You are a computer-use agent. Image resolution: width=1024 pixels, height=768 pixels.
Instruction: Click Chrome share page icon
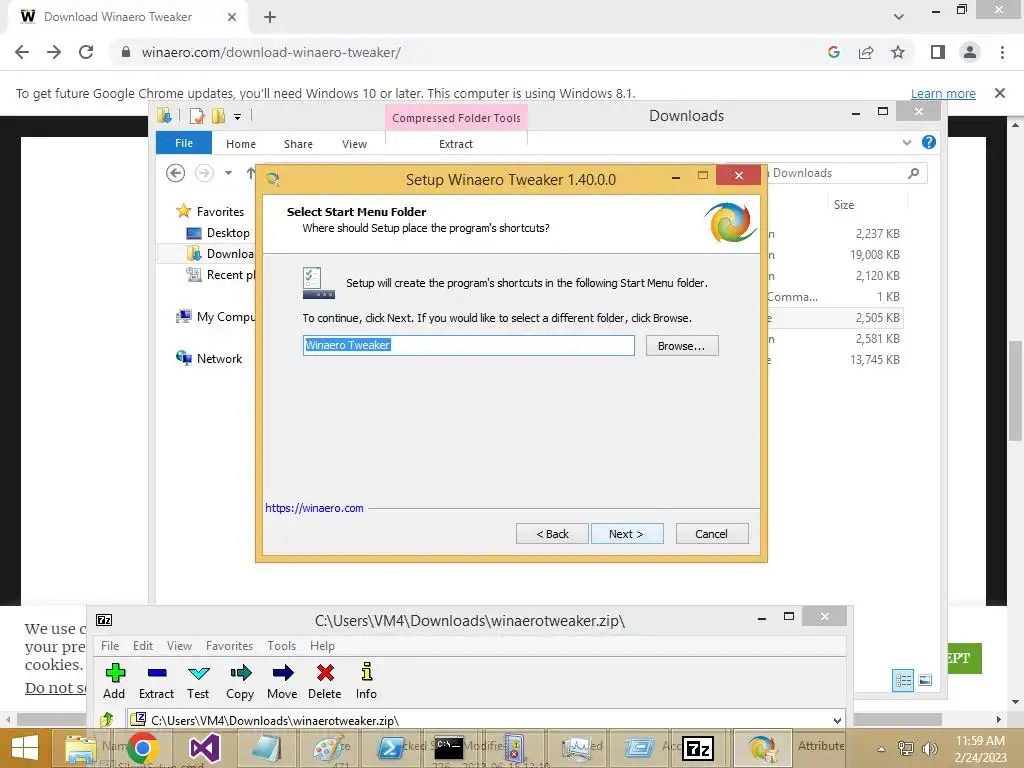pos(866,52)
